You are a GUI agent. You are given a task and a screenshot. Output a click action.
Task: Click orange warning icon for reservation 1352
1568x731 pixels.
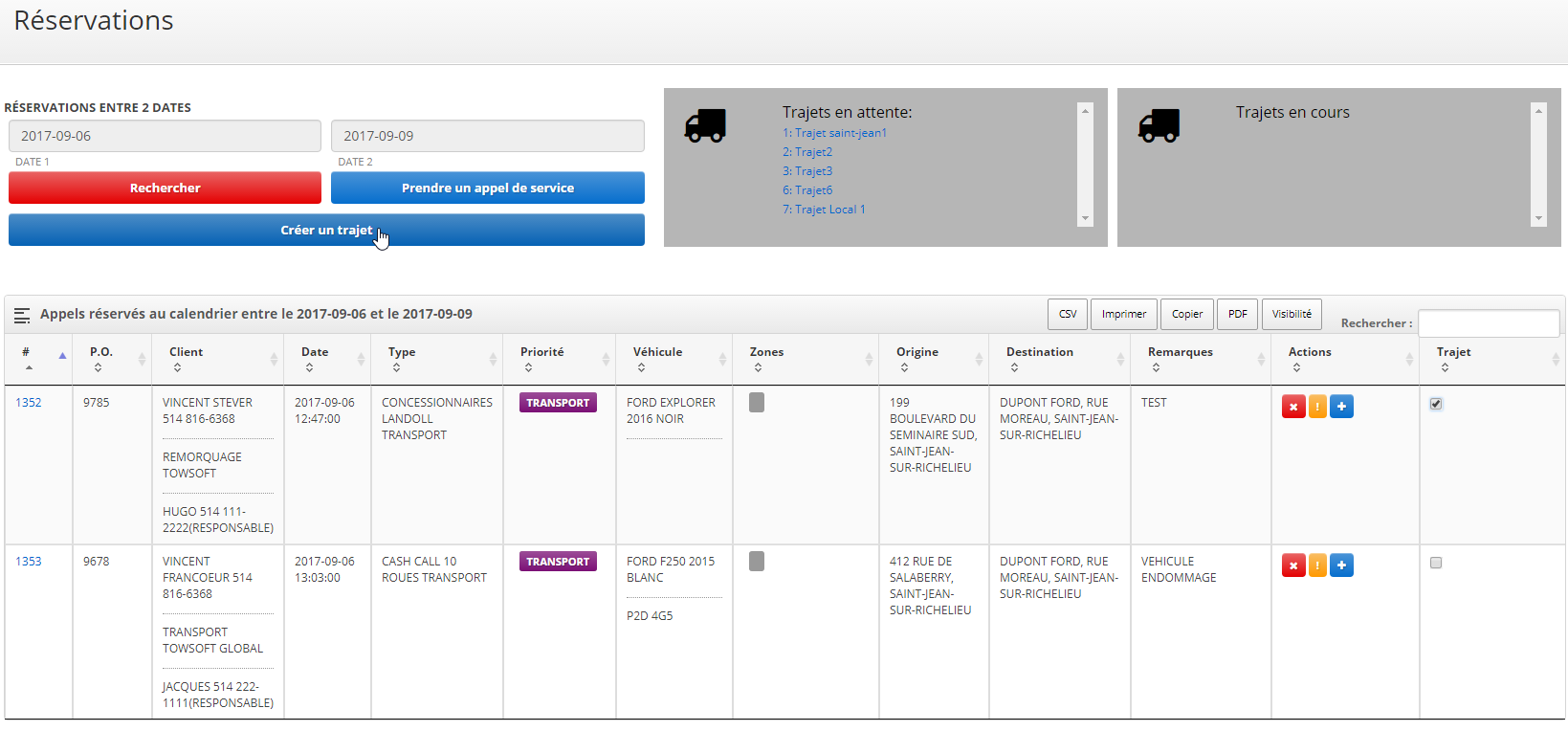coord(1317,407)
